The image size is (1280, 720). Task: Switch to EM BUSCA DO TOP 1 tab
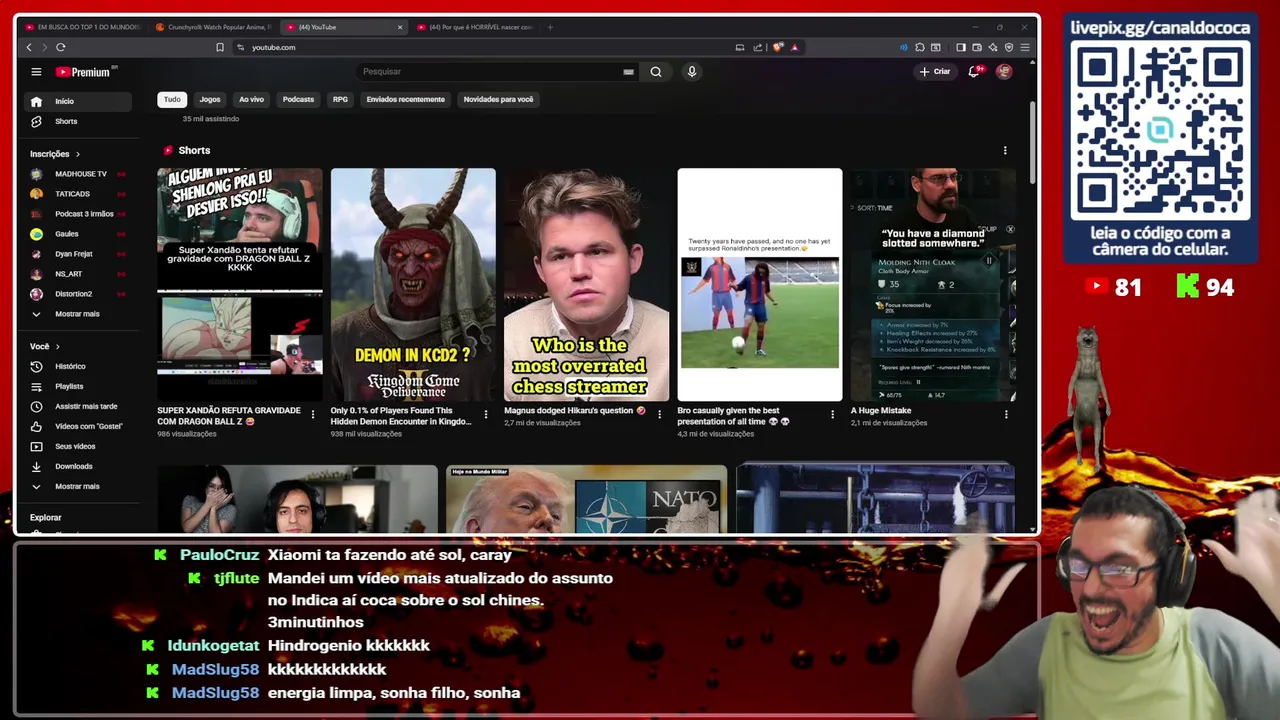82,27
